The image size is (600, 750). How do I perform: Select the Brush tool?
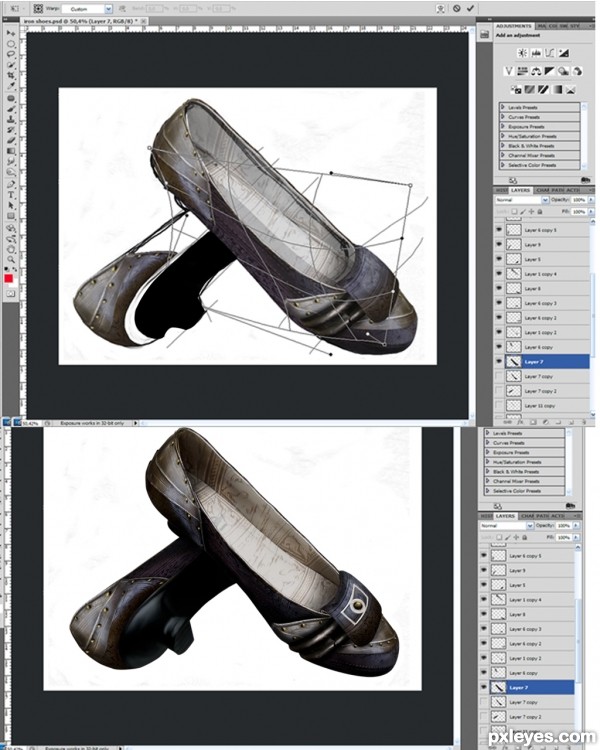(x=11, y=109)
